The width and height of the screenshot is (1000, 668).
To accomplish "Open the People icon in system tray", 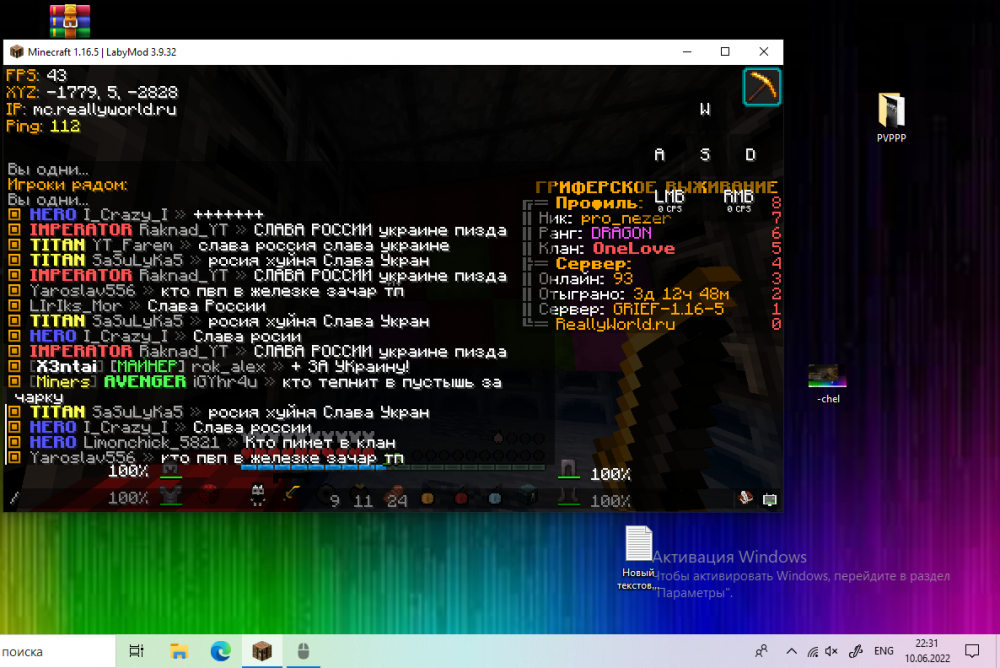I will 761,651.
